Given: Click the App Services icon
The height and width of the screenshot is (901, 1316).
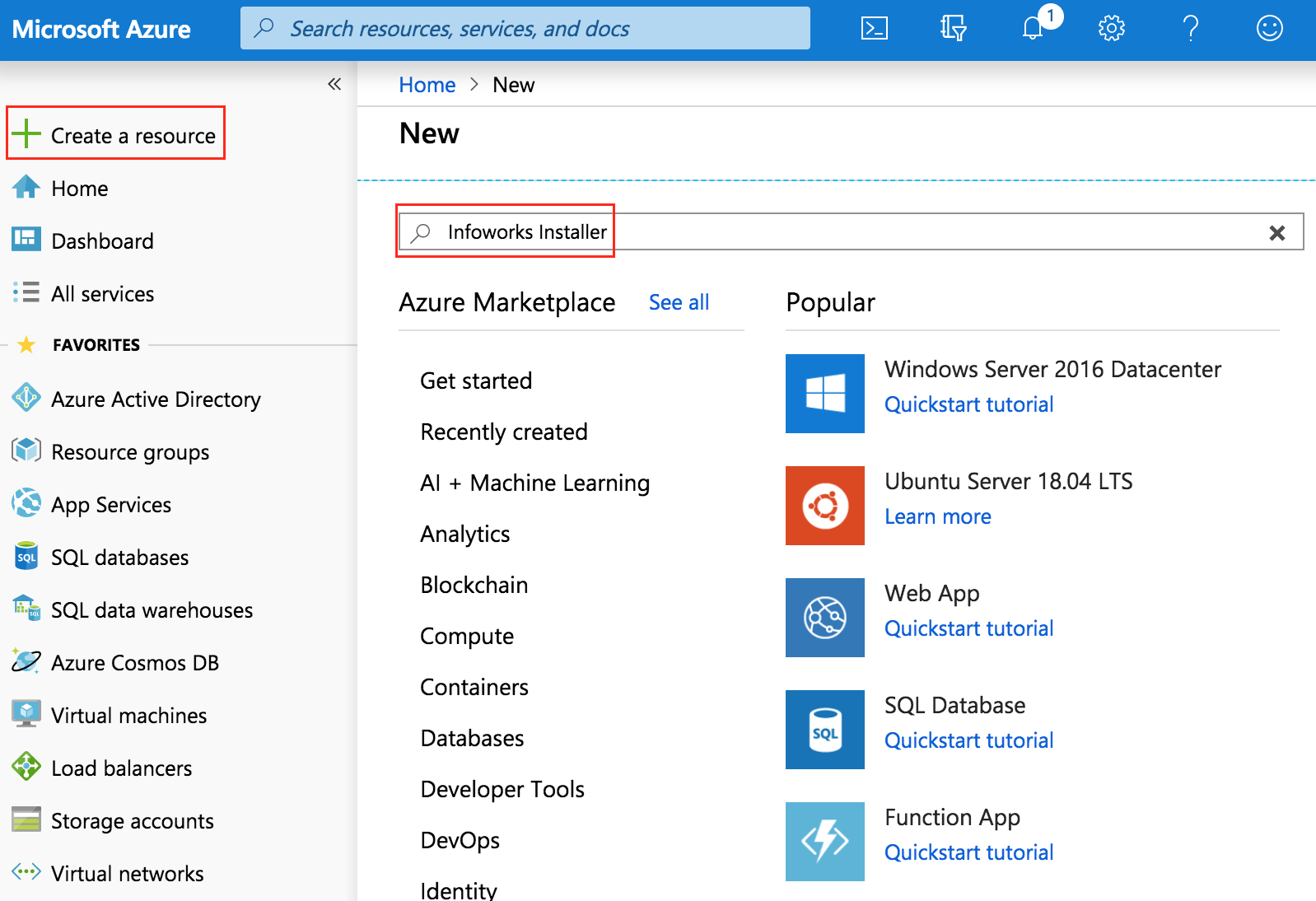Looking at the screenshot, I should click(x=26, y=503).
